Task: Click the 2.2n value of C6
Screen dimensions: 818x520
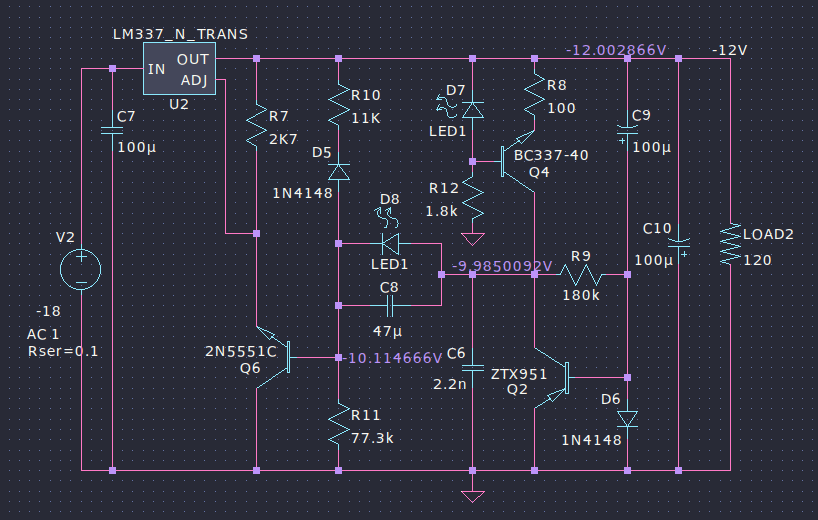Action: click(449, 384)
